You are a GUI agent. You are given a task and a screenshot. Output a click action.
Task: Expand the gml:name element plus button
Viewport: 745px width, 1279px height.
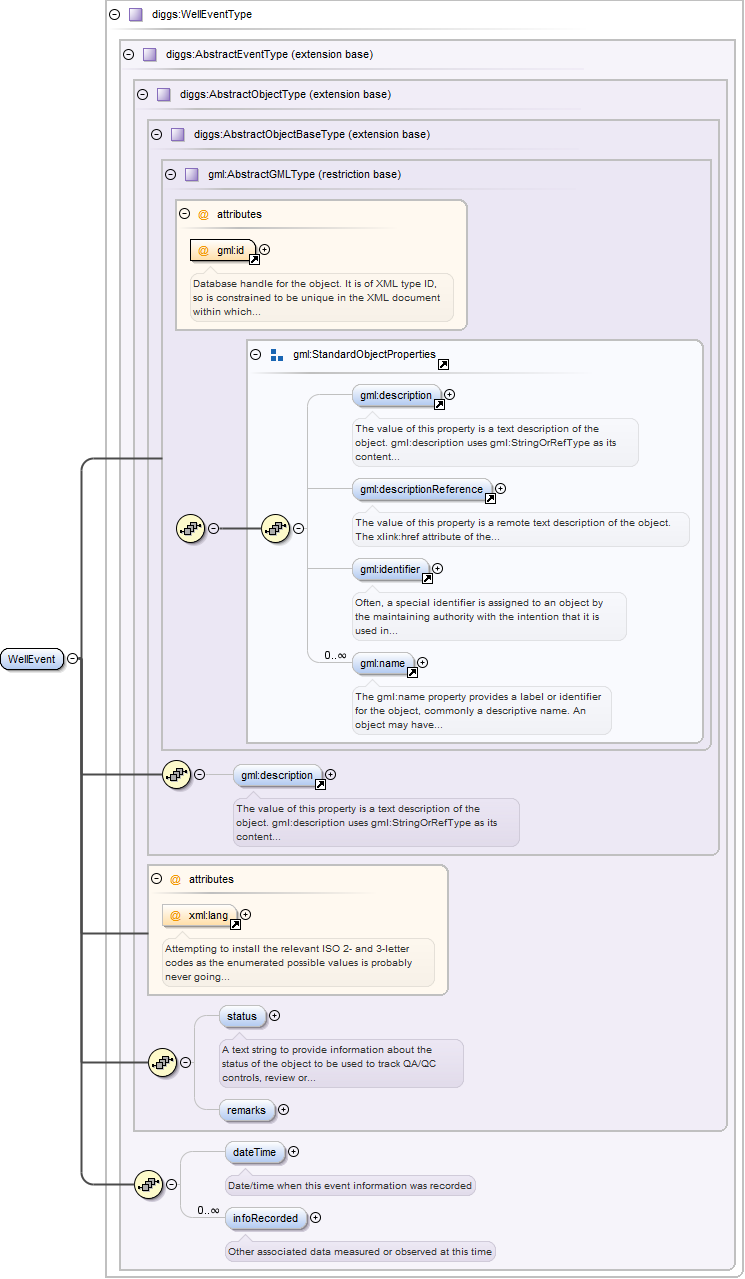point(423,662)
